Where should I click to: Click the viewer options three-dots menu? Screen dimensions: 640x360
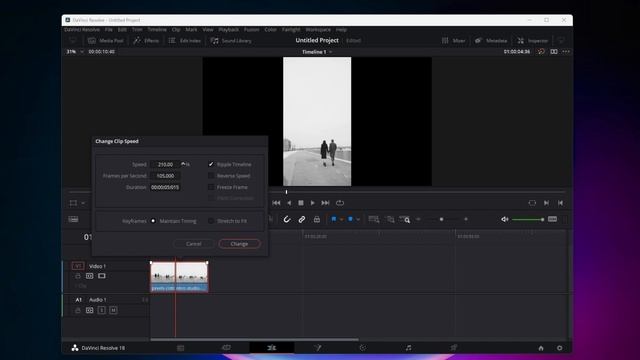[x=566, y=51]
